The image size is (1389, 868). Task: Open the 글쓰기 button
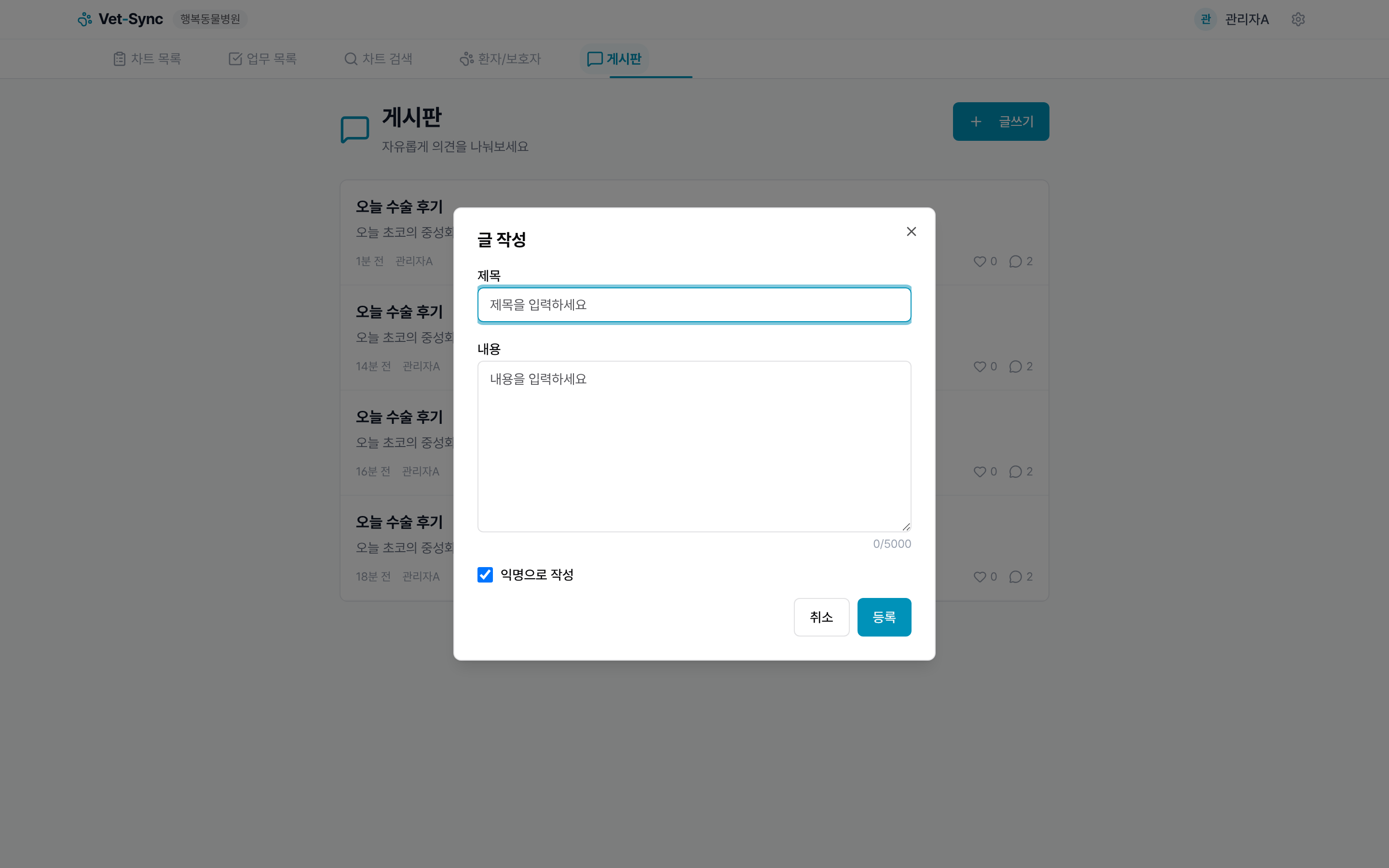tap(1000, 121)
